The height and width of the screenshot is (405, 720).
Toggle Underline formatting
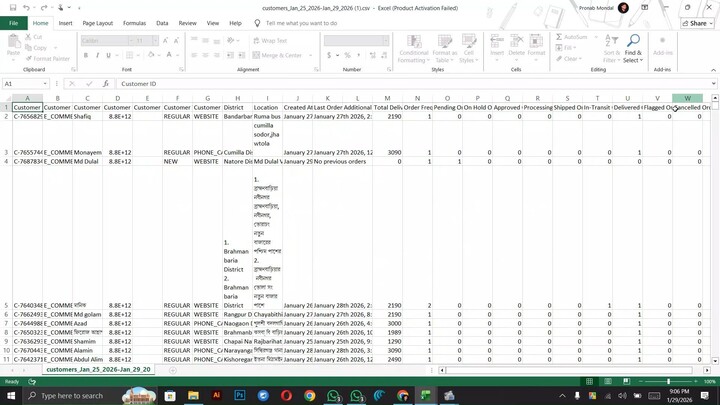tap(108, 55)
